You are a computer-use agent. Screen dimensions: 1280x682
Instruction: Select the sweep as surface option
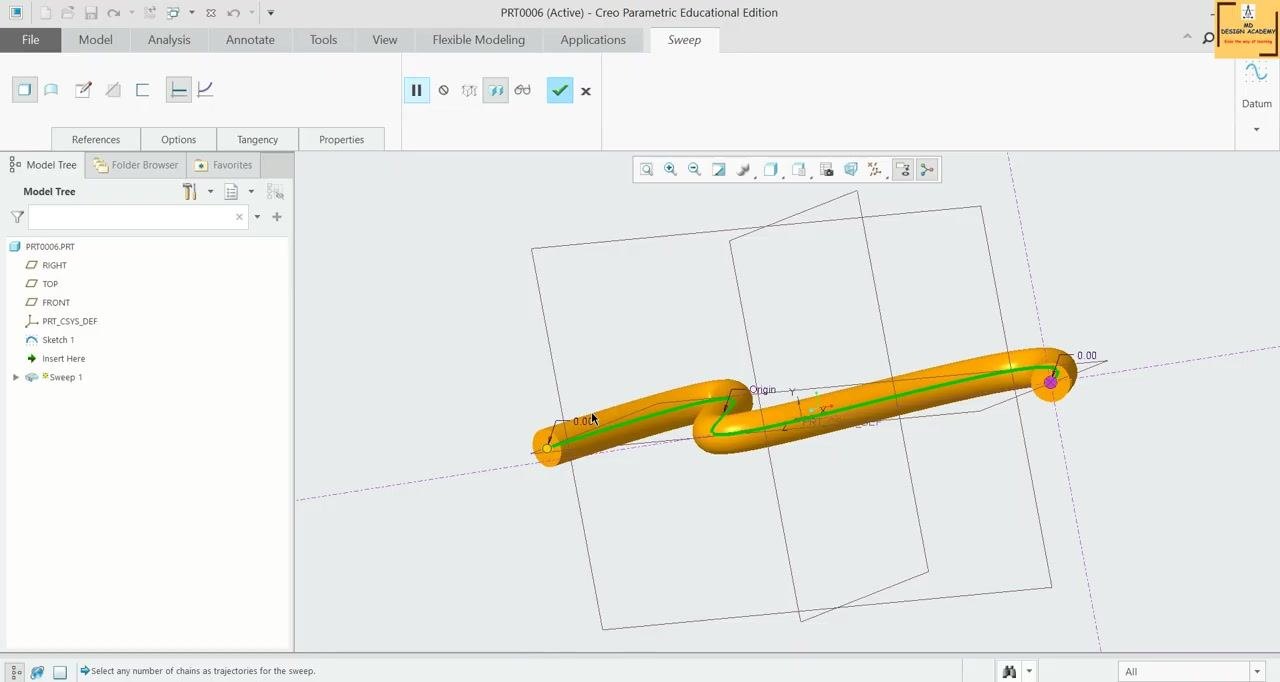click(51, 90)
